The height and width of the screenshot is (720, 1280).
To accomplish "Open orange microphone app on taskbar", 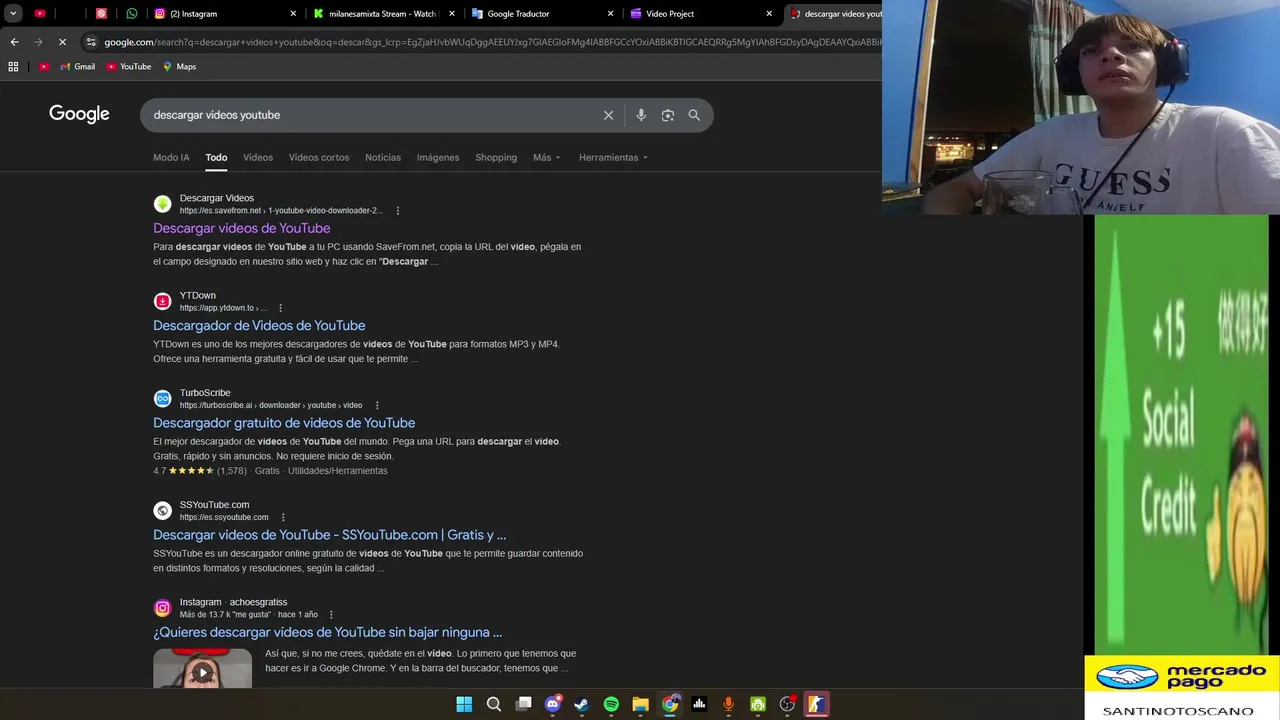I will pyautogui.click(x=728, y=704).
